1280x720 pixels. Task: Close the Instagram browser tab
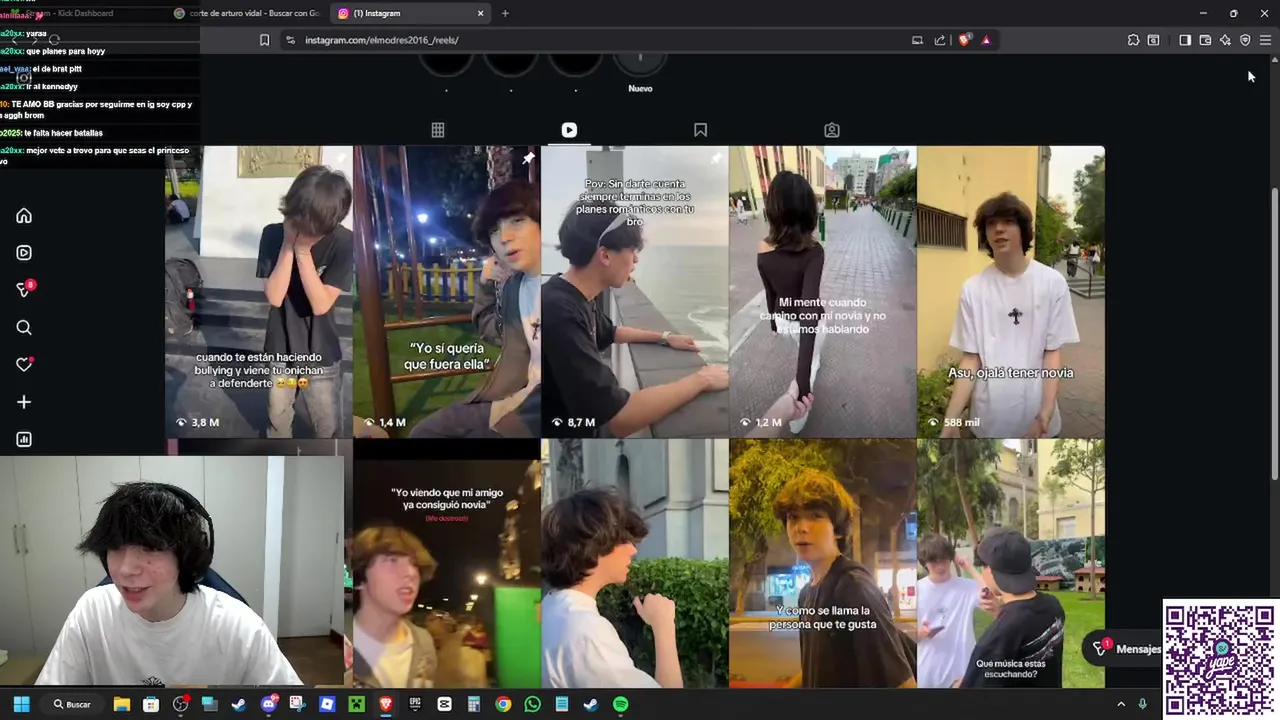480,13
